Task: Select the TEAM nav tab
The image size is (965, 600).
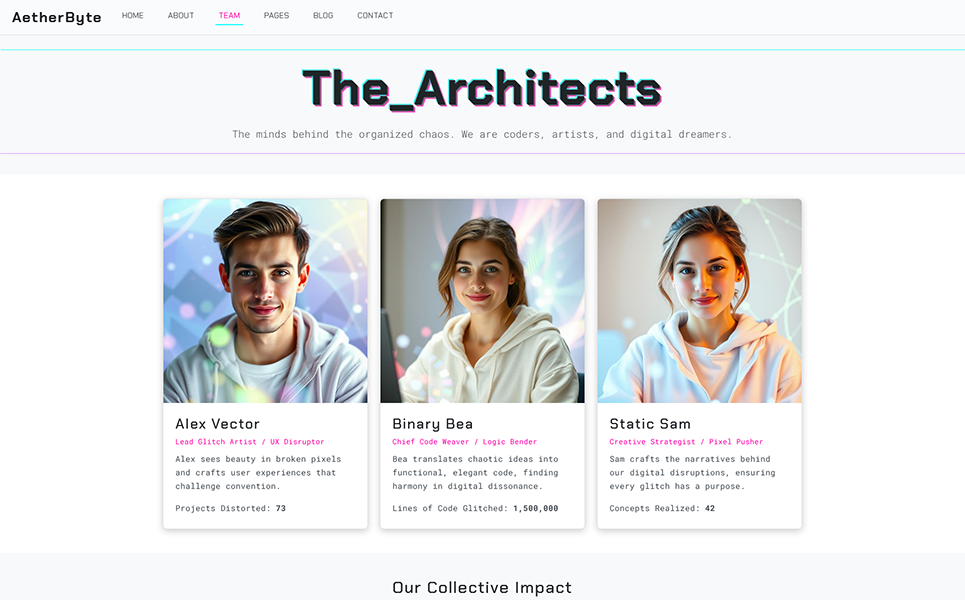Action: click(x=229, y=15)
